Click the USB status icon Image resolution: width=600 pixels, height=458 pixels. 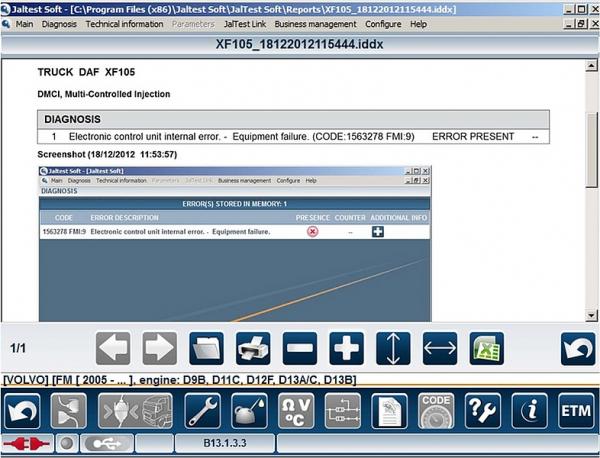coord(107,444)
